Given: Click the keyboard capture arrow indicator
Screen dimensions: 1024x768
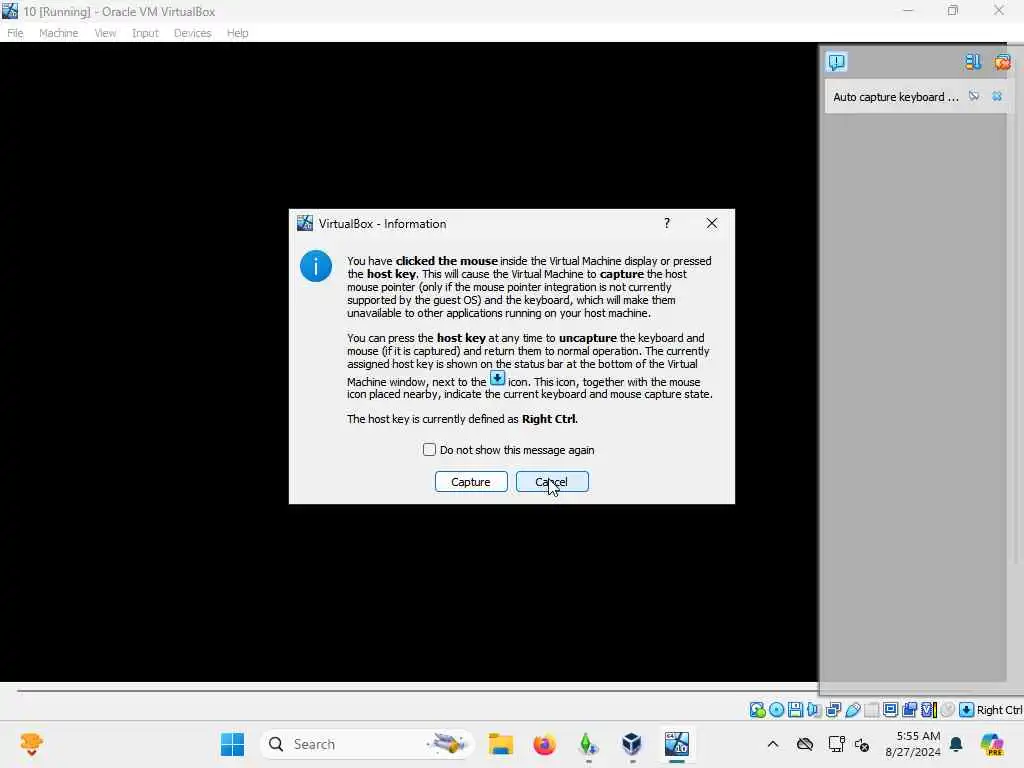Looking at the screenshot, I should click(x=967, y=710).
